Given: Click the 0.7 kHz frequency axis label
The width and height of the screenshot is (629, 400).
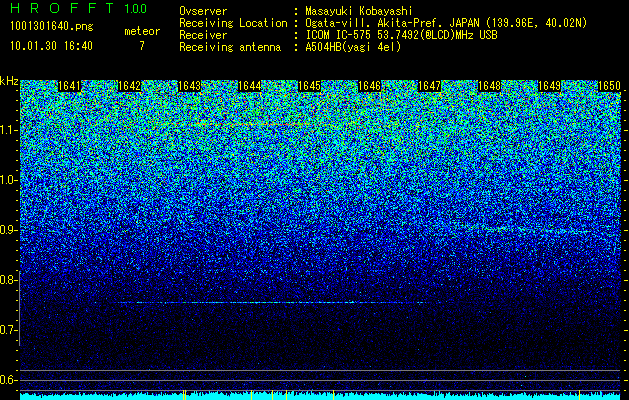Looking at the screenshot, I should tap(7, 330).
